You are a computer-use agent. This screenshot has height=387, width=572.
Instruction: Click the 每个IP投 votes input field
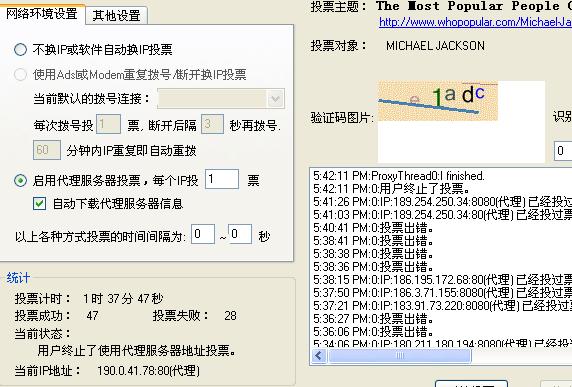pos(222,179)
